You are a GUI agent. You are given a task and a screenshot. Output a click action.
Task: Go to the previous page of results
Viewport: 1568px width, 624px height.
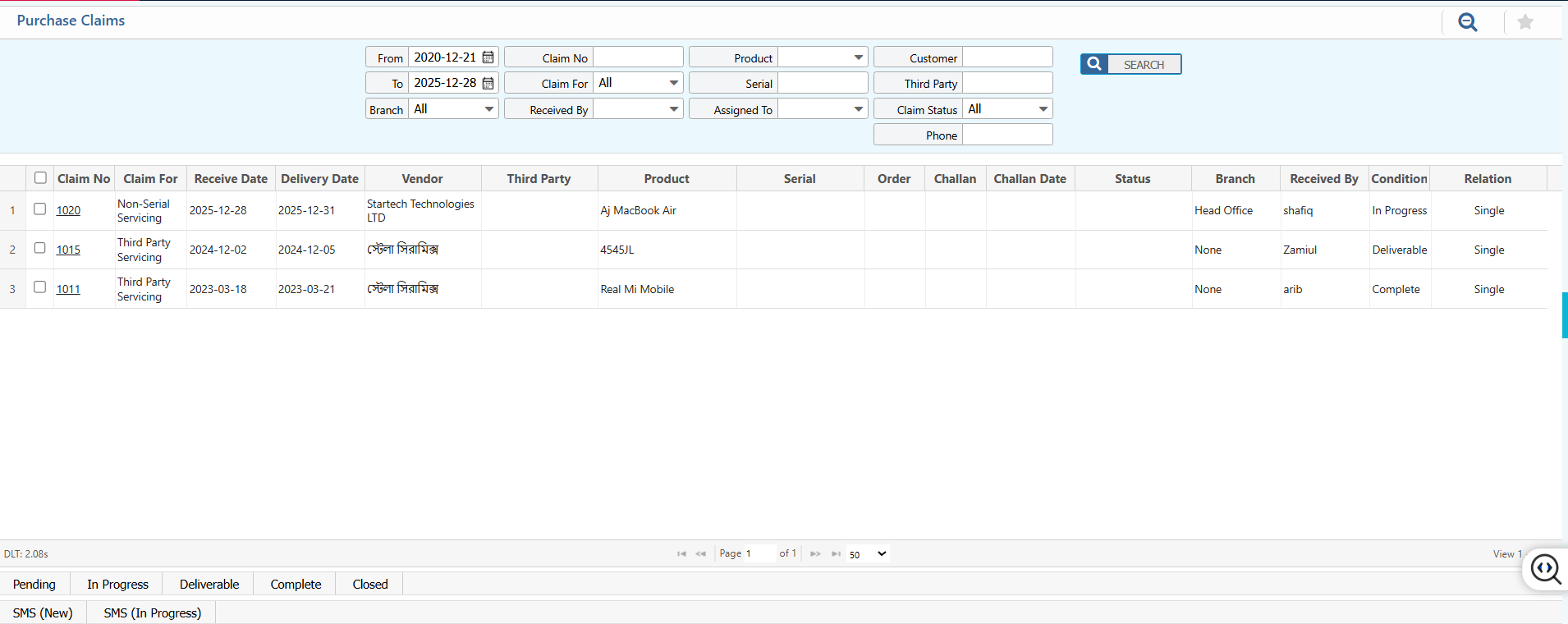pos(700,554)
